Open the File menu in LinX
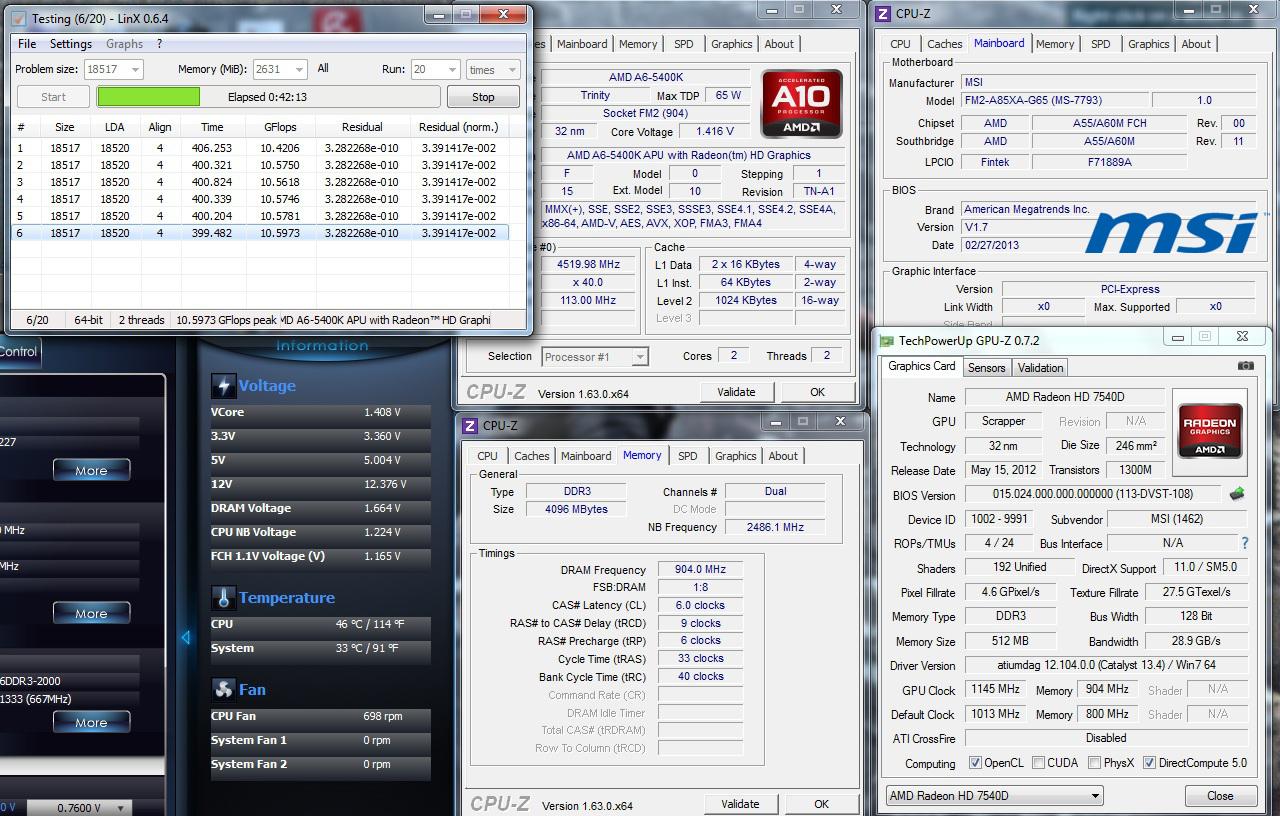Image resolution: width=1280 pixels, height=816 pixels. click(x=27, y=44)
